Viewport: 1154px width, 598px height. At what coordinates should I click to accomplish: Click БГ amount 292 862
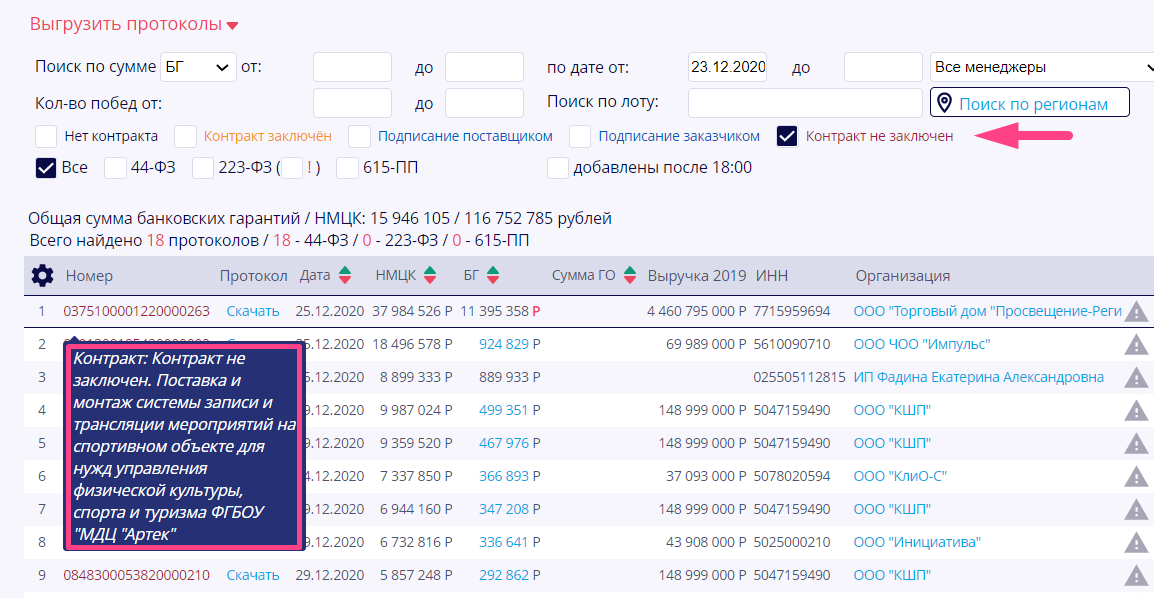(503, 575)
